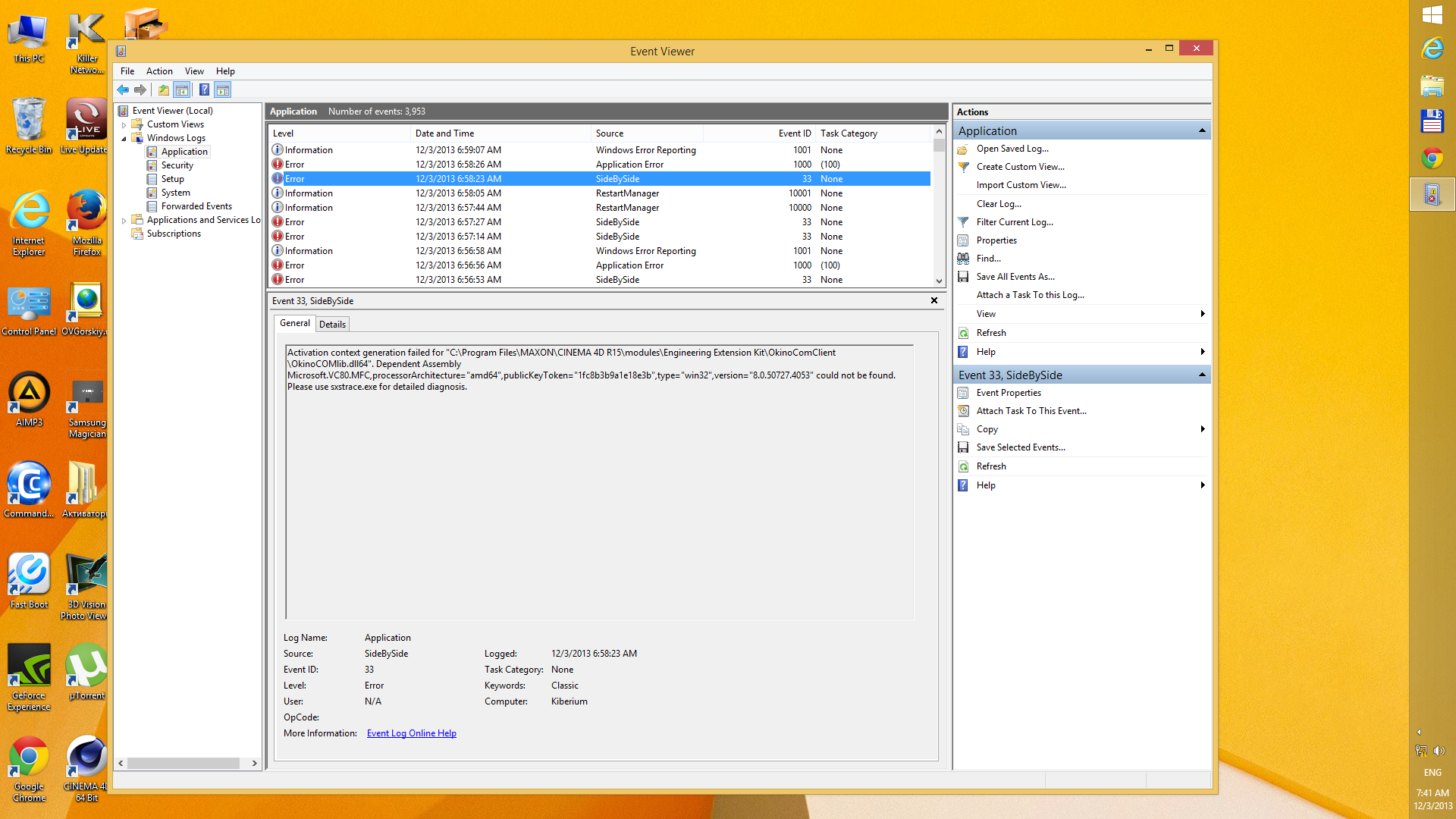Click the event list vertical scrollbar down arrow

pos(939,281)
